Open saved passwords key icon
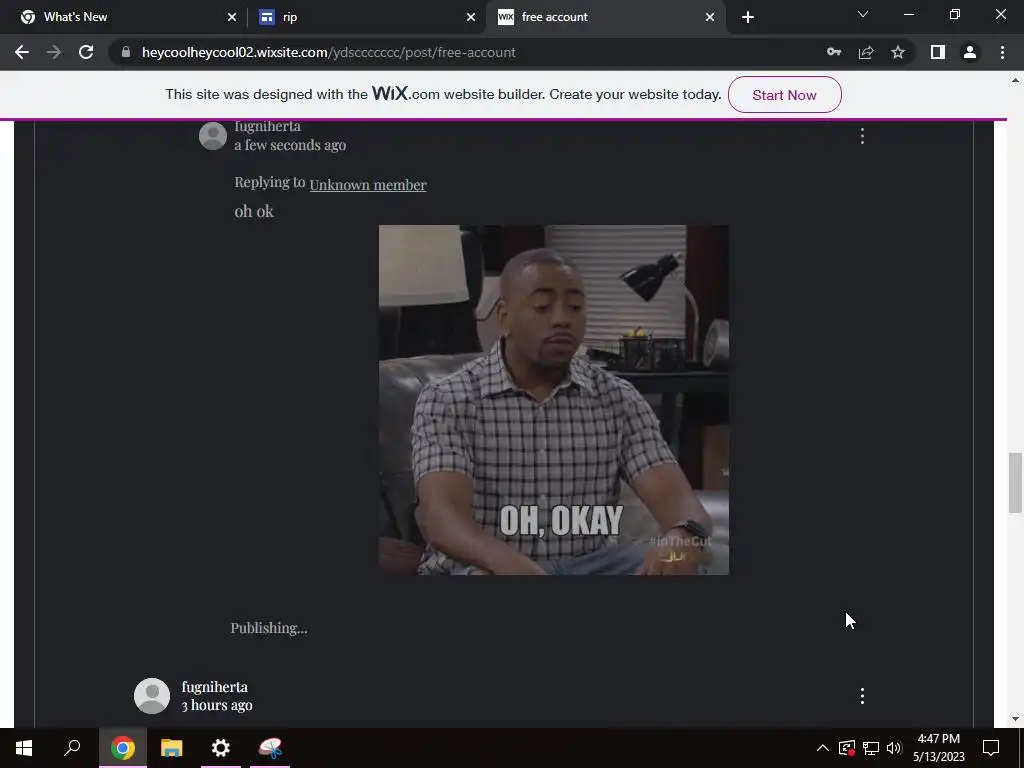 point(834,52)
